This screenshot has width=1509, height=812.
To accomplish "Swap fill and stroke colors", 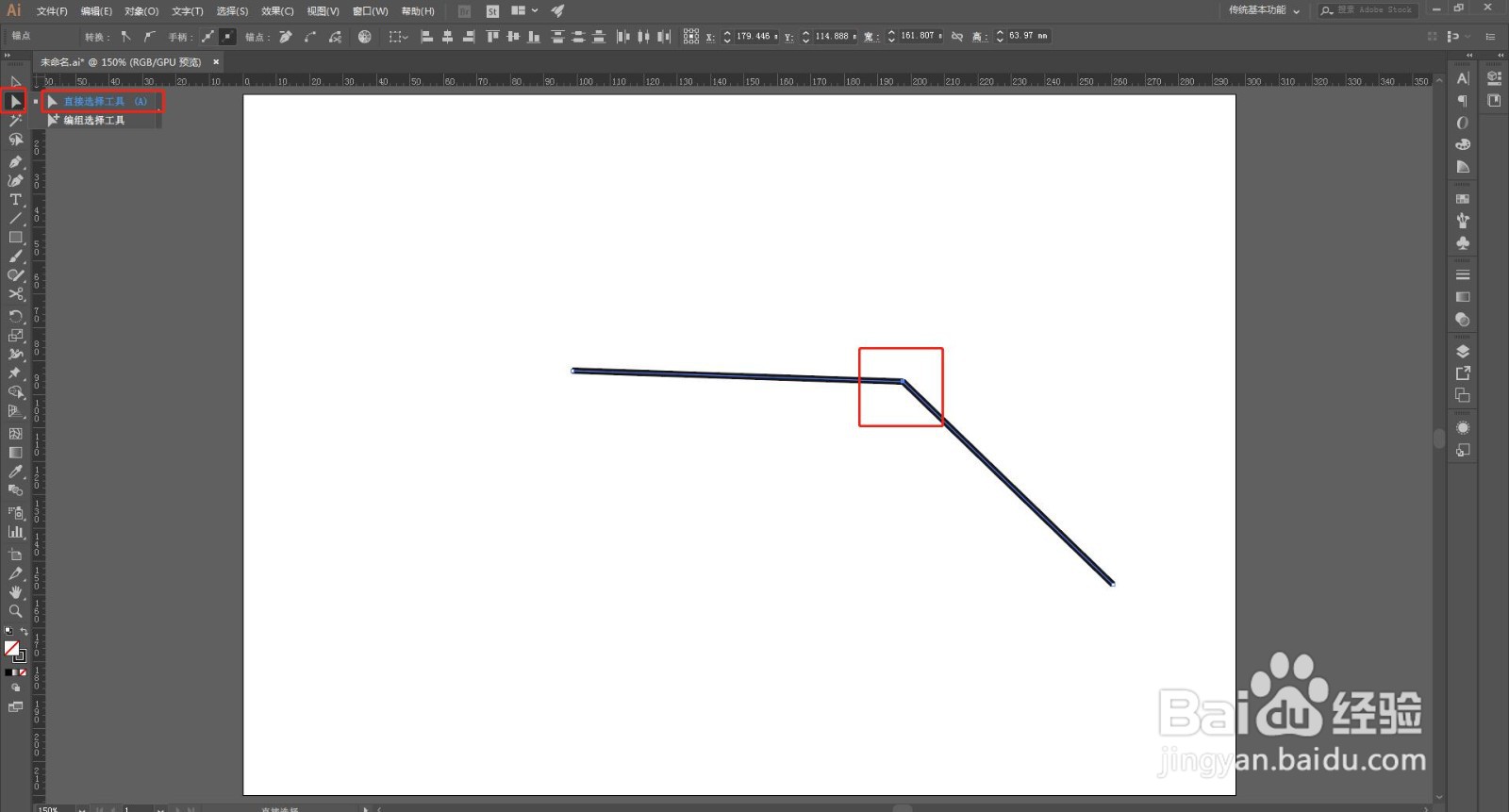I will click(x=24, y=631).
